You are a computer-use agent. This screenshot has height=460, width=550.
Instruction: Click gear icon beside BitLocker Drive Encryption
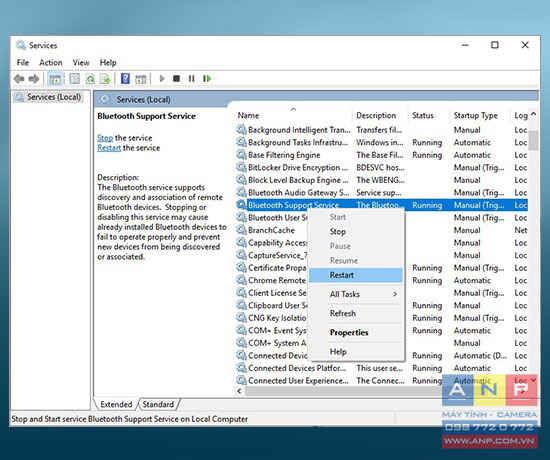[241, 167]
